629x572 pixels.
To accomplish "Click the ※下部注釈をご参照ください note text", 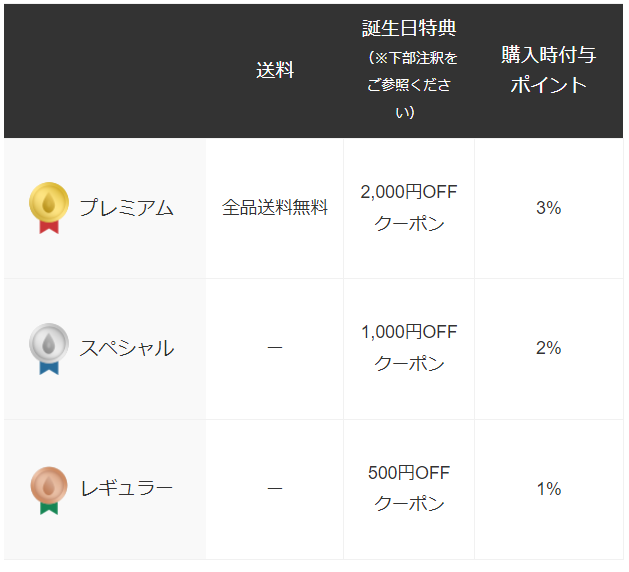I will click(x=409, y=85).
